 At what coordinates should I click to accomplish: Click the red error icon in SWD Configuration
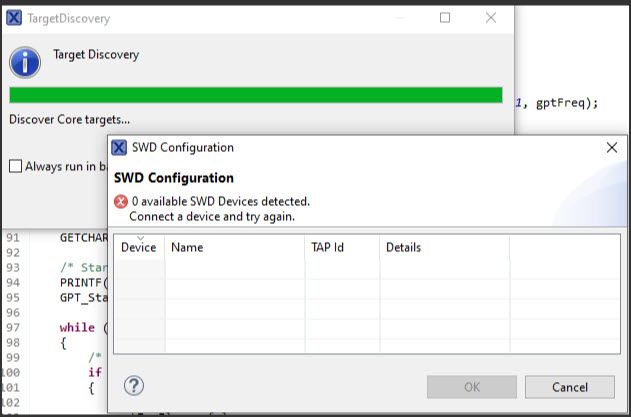point(121,202)
